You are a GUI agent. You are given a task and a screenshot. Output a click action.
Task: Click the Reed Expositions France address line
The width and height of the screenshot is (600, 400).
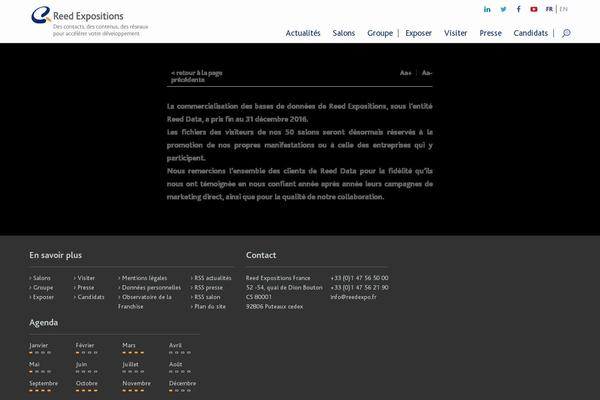[x=278, y=278]
